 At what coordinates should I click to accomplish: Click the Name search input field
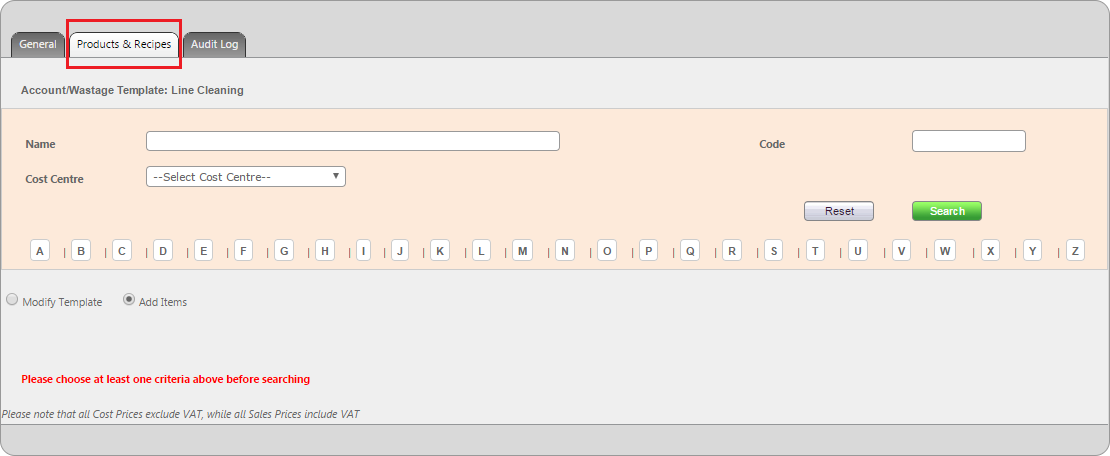(352, 141)
